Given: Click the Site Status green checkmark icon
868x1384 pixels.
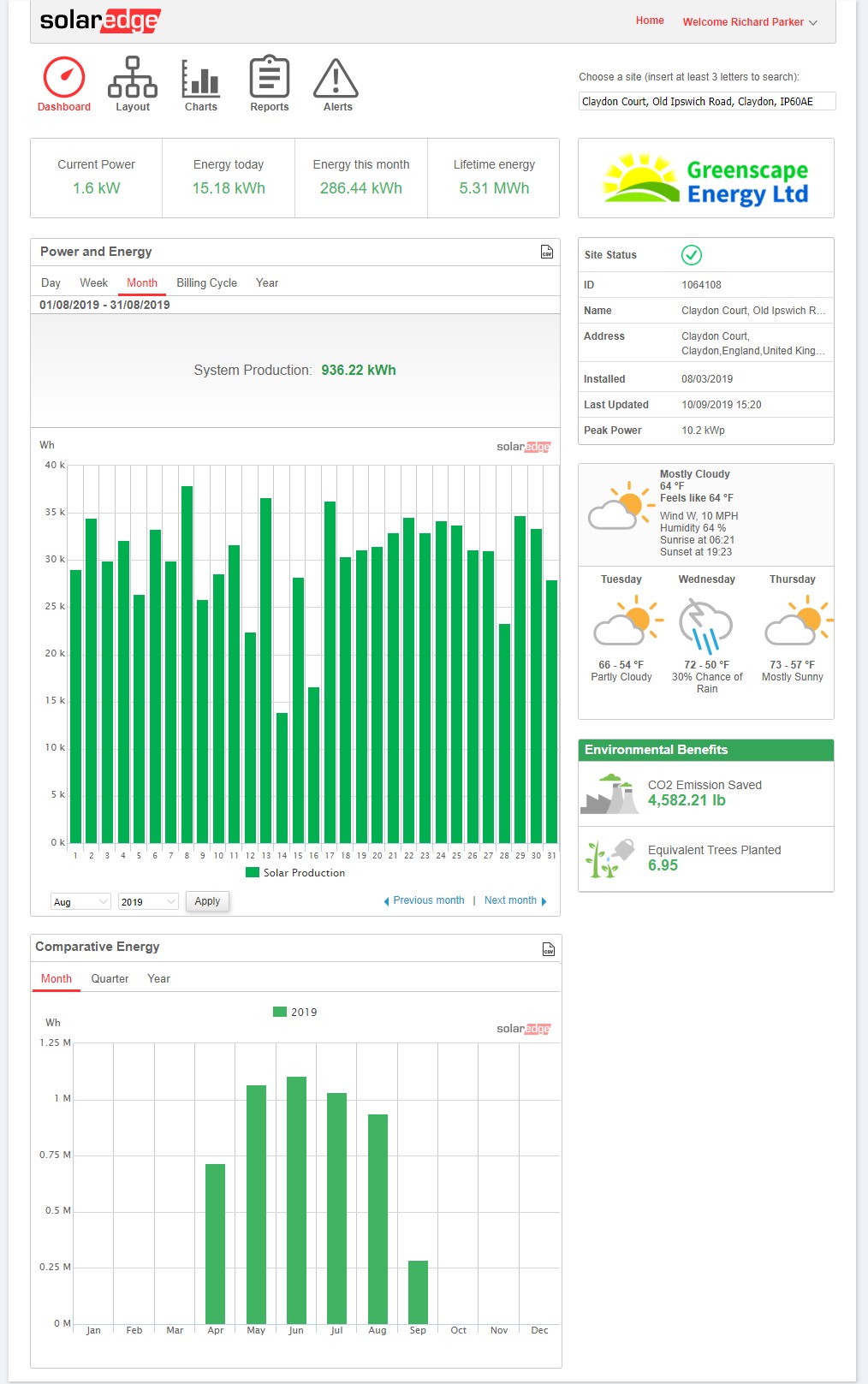Looking at the screenshot, I should tap(692, 254).
